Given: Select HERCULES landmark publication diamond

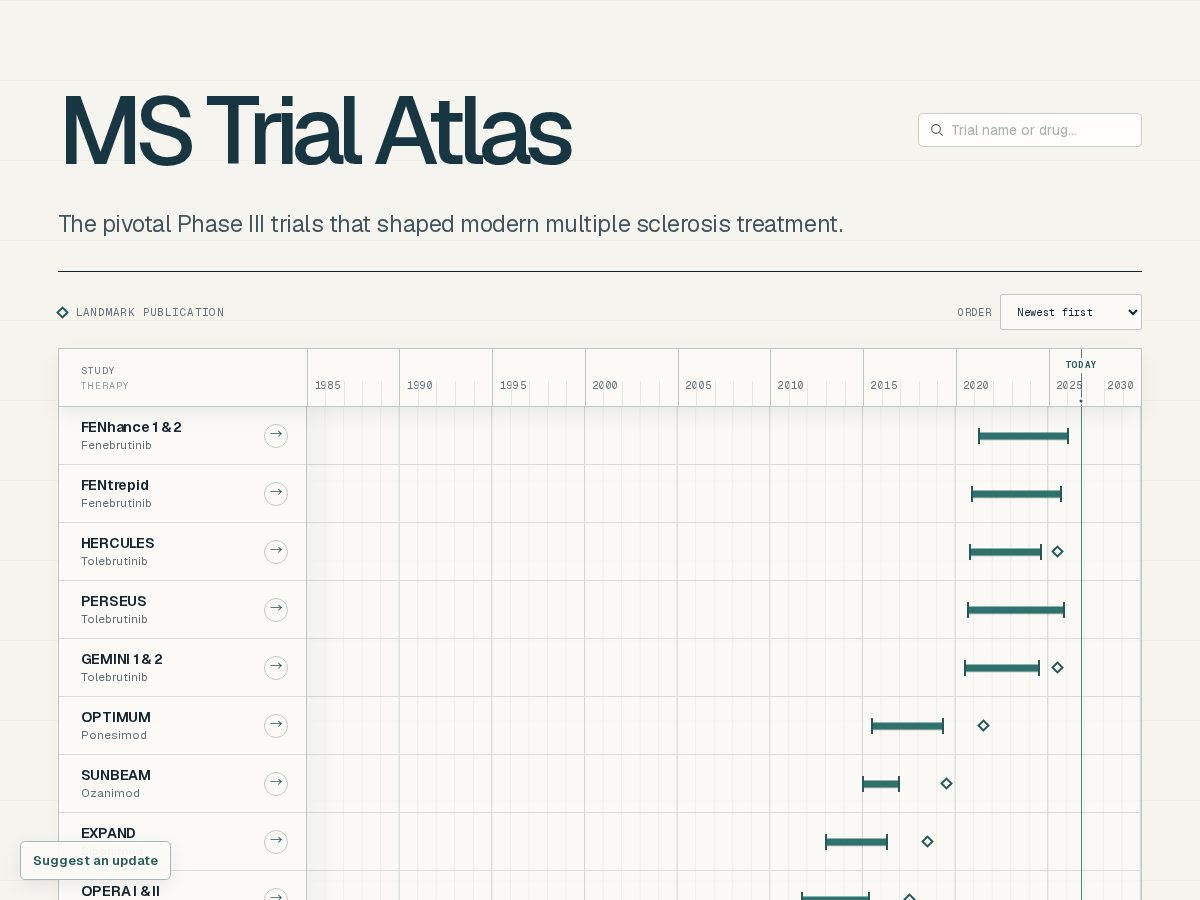Looking at the screenshot, I should pyautogui.click(x=1057, y=552).
